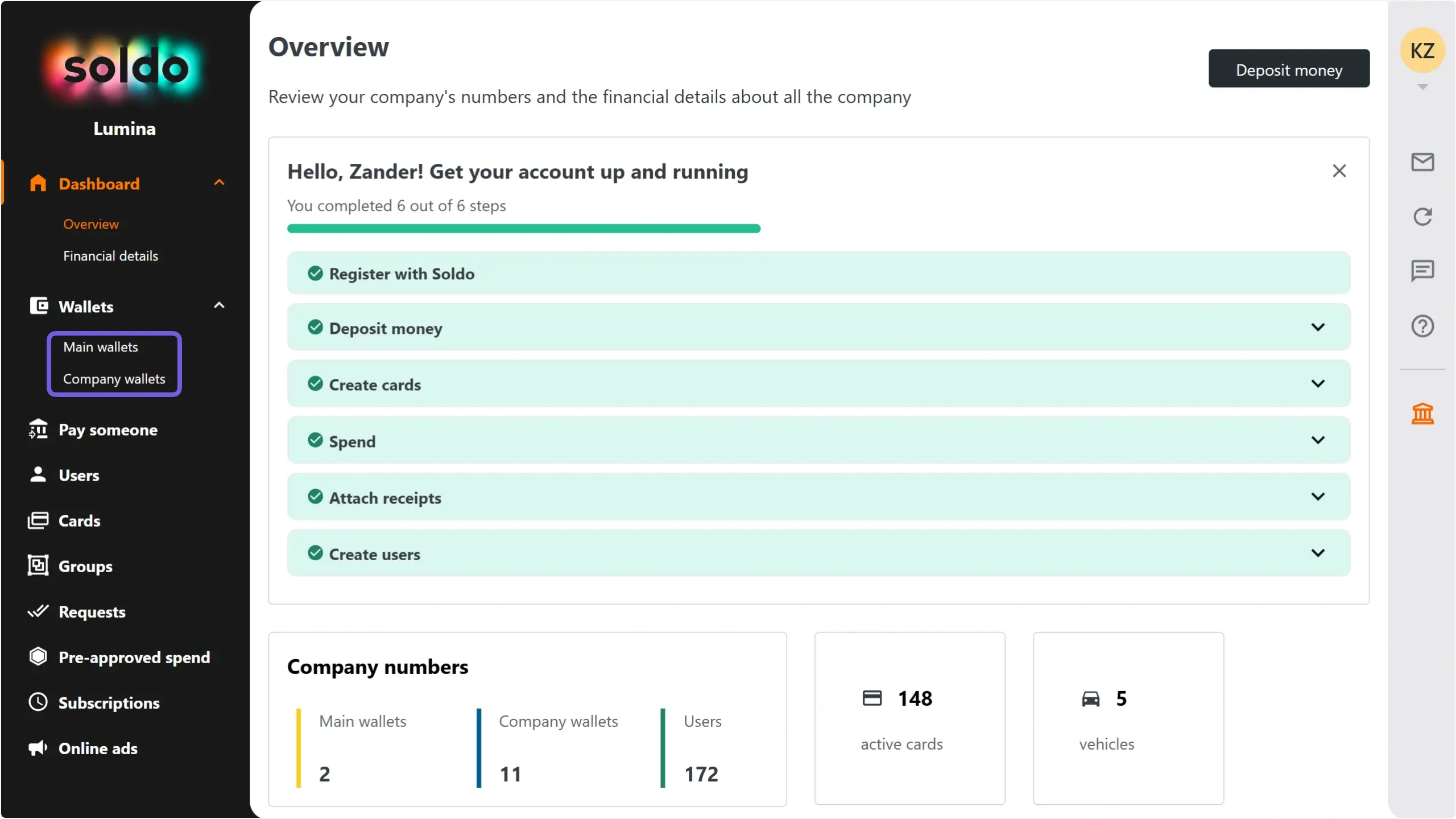Collapse the Wallets sidebar section

coord(219,305)
